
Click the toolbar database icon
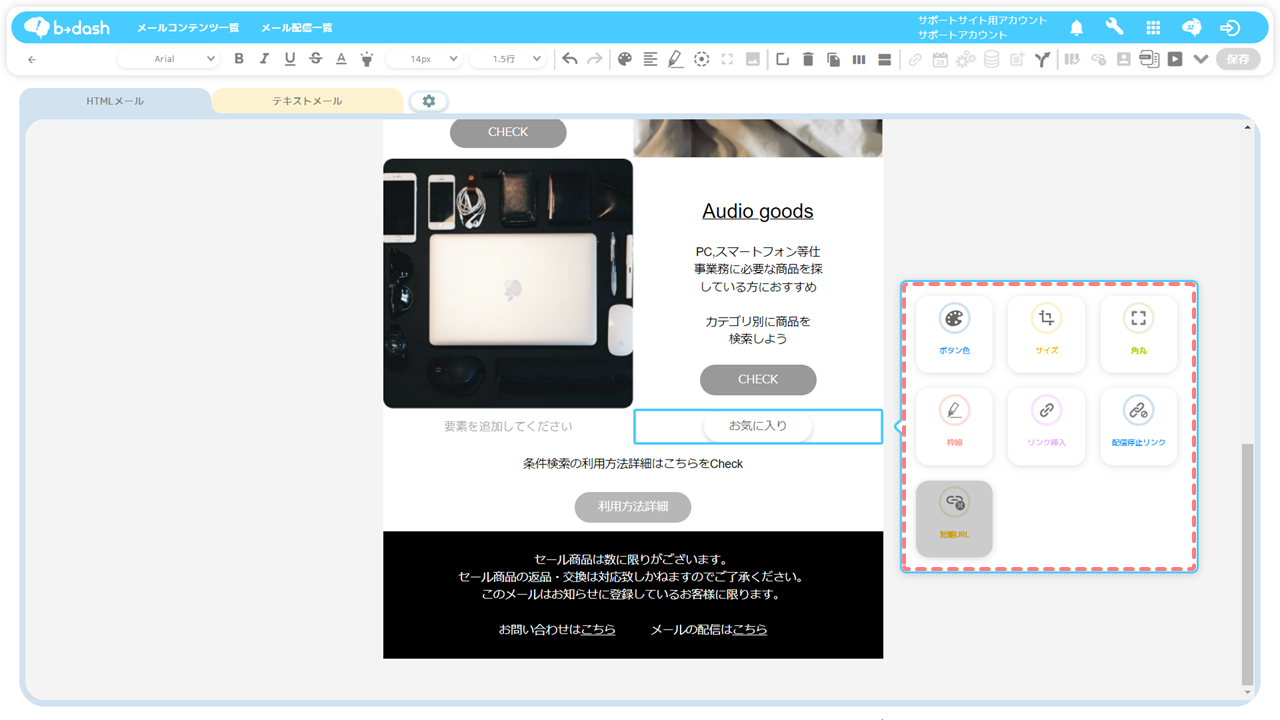click(991, 59)
